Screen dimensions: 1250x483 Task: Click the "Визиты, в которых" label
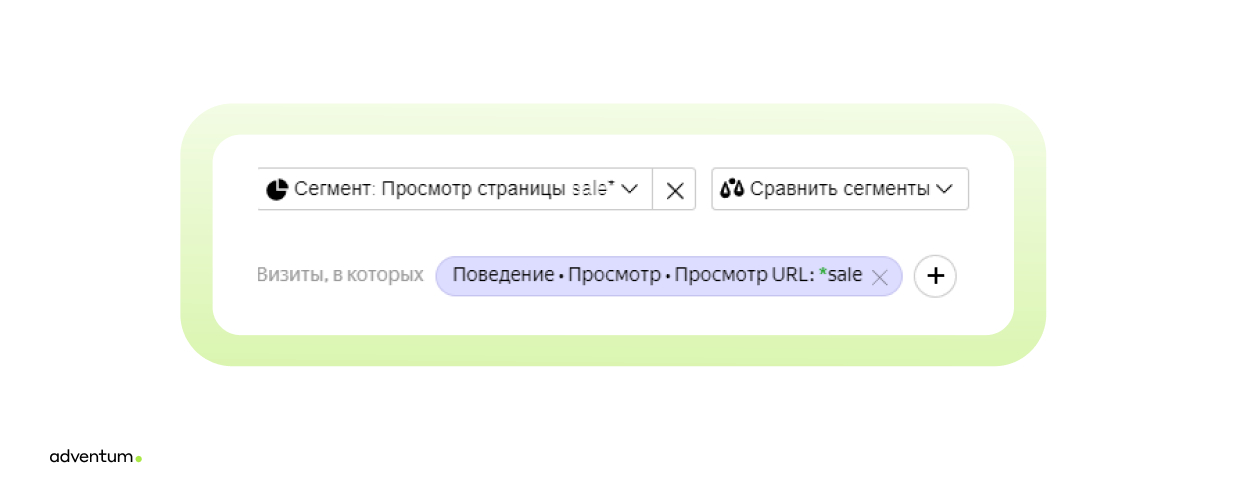340,275
